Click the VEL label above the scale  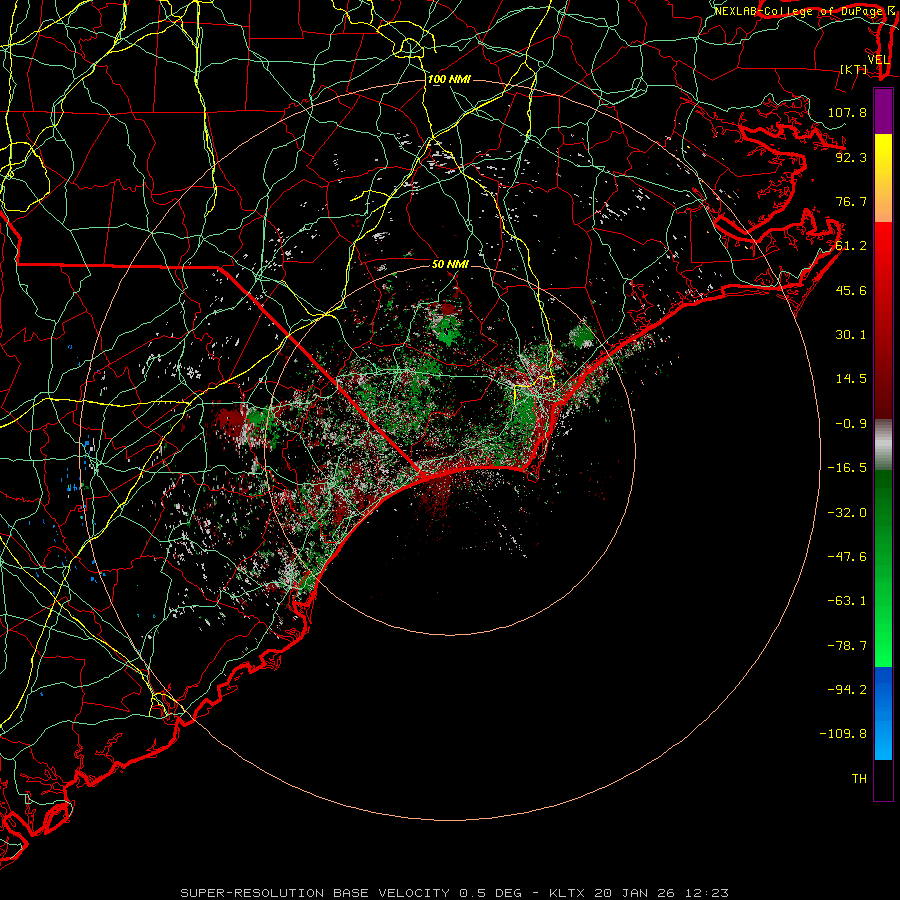coord(878,60)
